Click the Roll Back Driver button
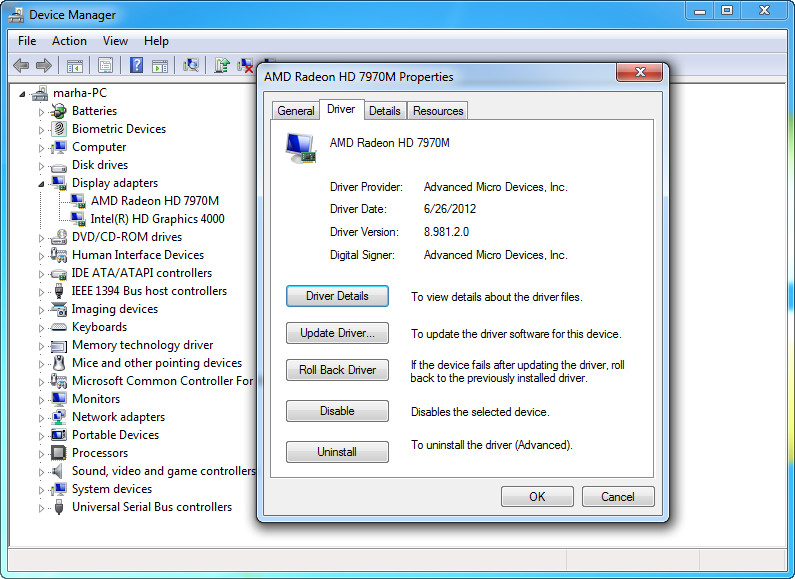 [x=337, y=370]
